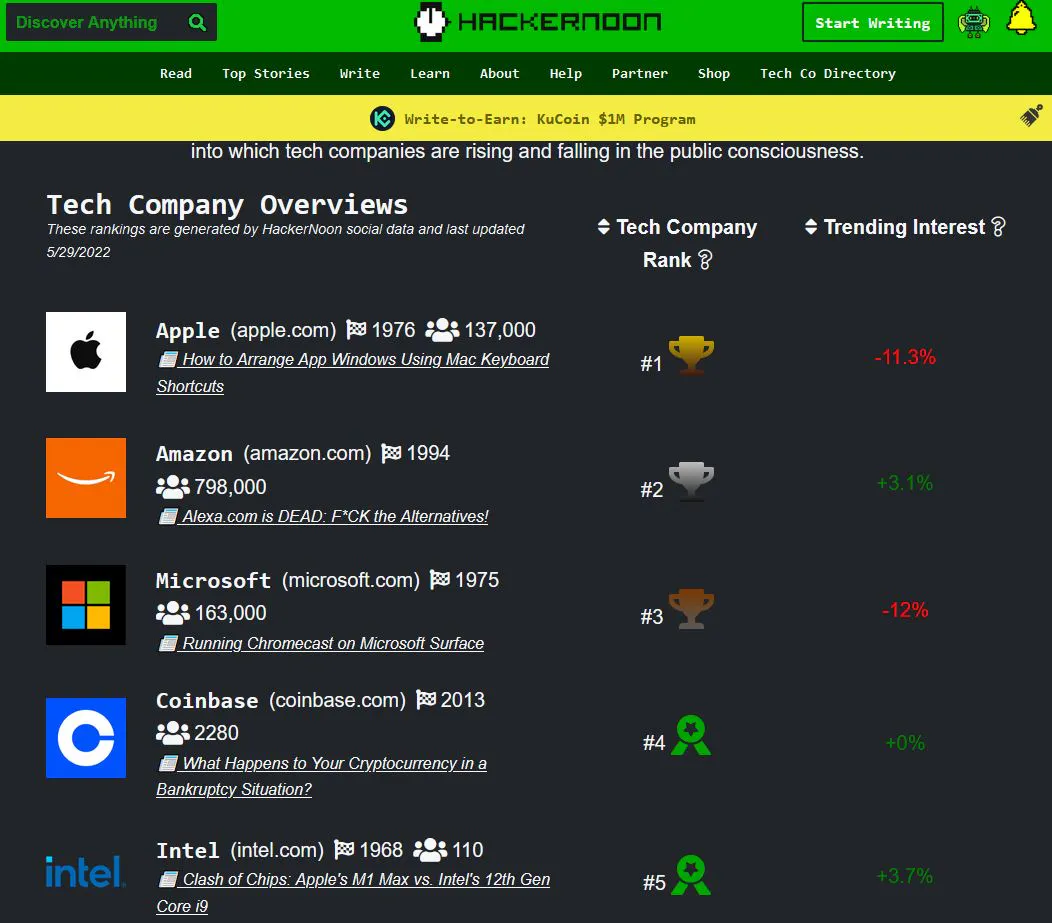The image size is (1052, 923).
Task: Click the robot mascot icon in the header
Action: (974, 17)
